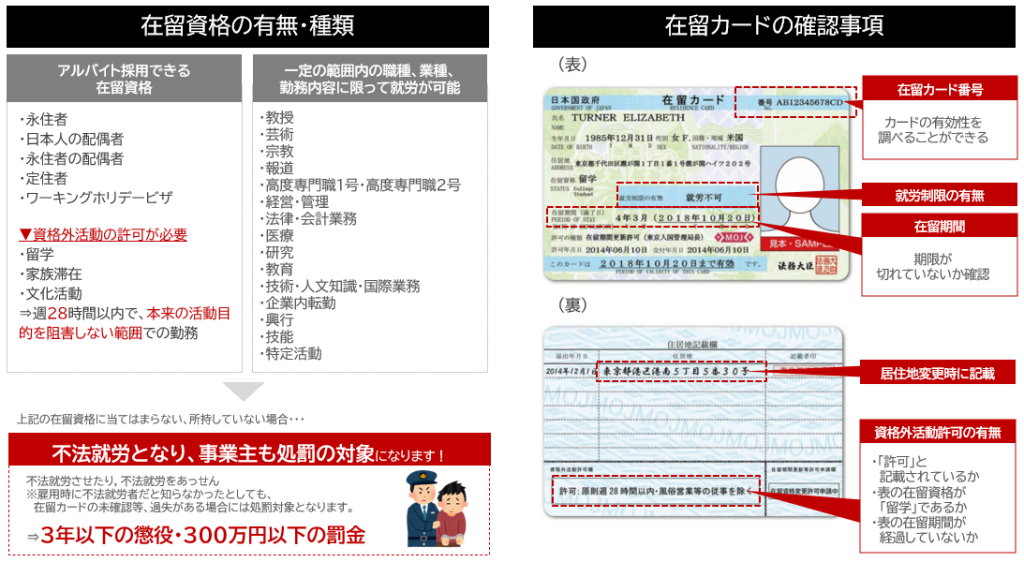Click the back residence card sample image
1024x562 pixels.
tap(694, 422)
